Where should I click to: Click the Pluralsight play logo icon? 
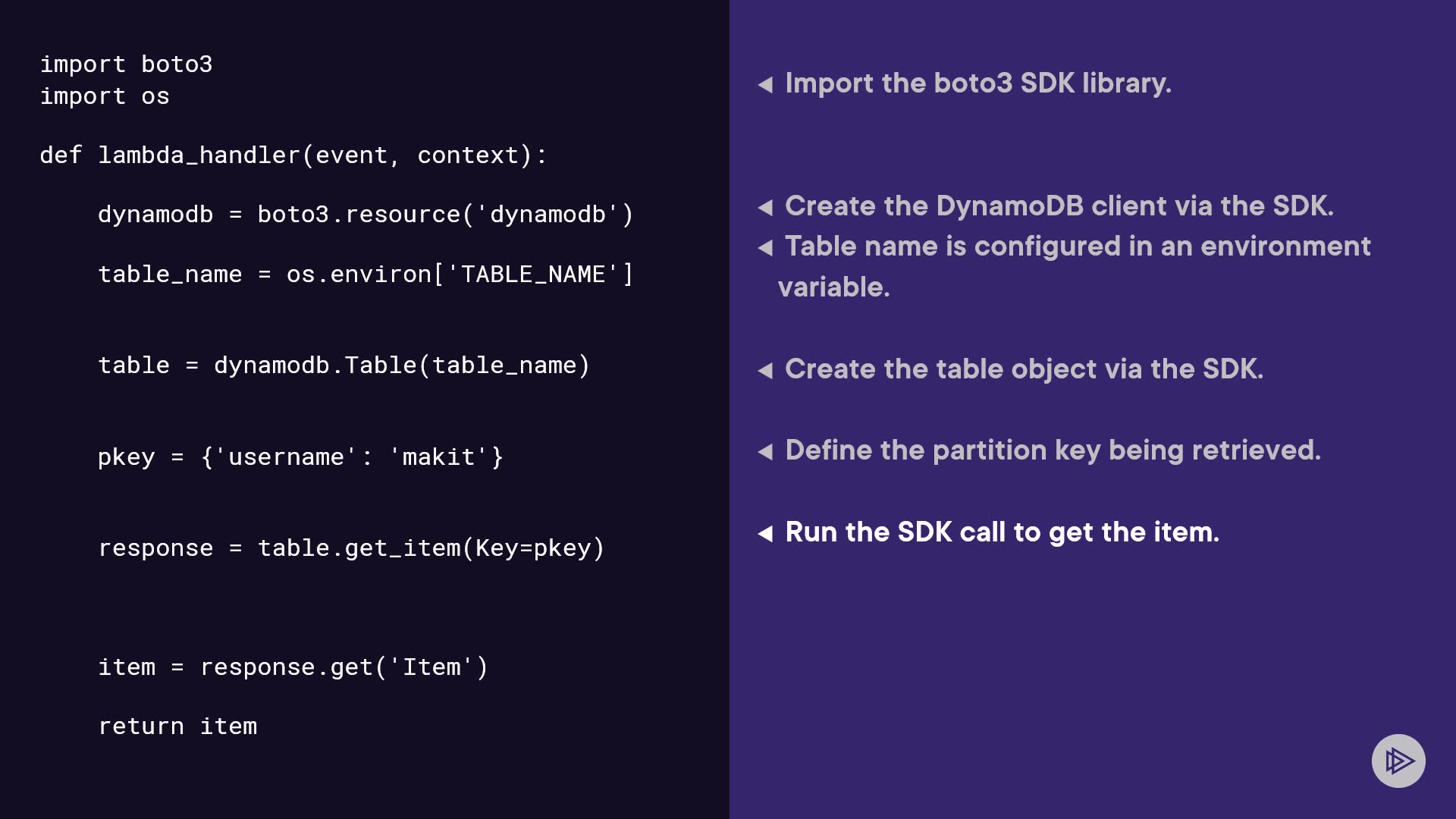click(1398, 761)
